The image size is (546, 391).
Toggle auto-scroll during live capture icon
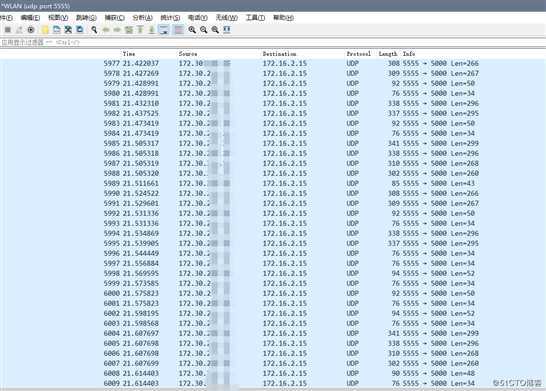coord(164,30)
